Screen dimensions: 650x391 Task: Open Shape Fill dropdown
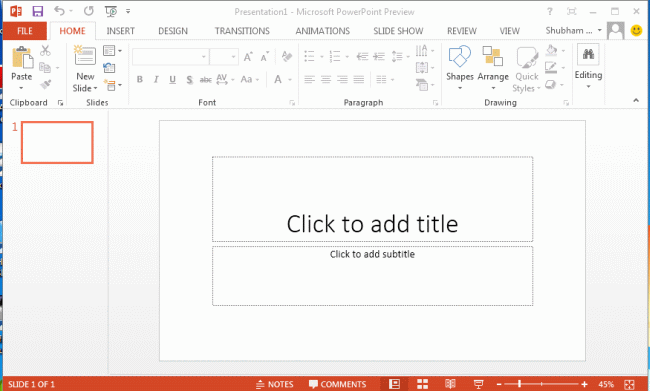point(555,51)
